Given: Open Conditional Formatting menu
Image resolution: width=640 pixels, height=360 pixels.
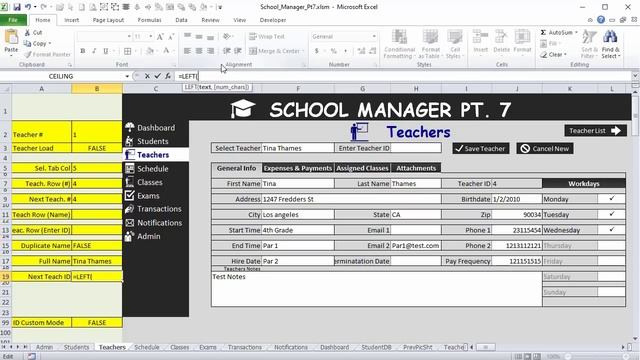Looking at the screenshot, I should [x=399, y=44].
